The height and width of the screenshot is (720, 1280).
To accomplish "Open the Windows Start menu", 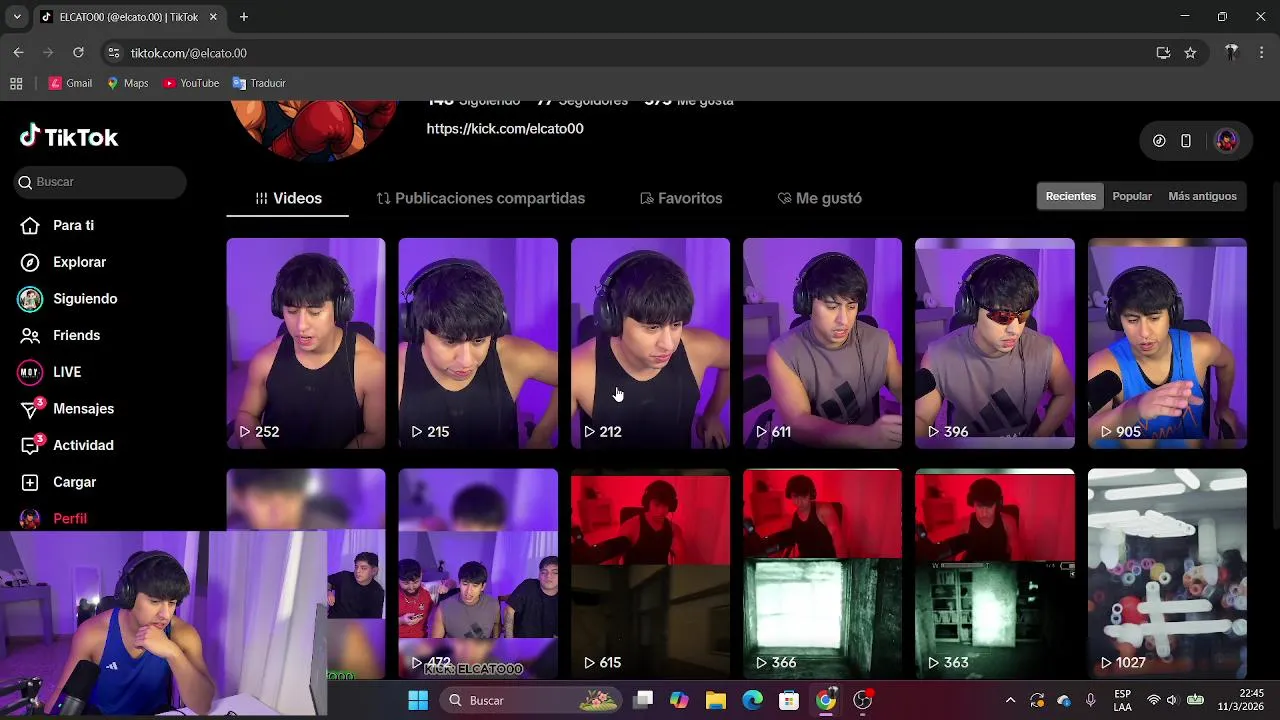I will point(418,700).
